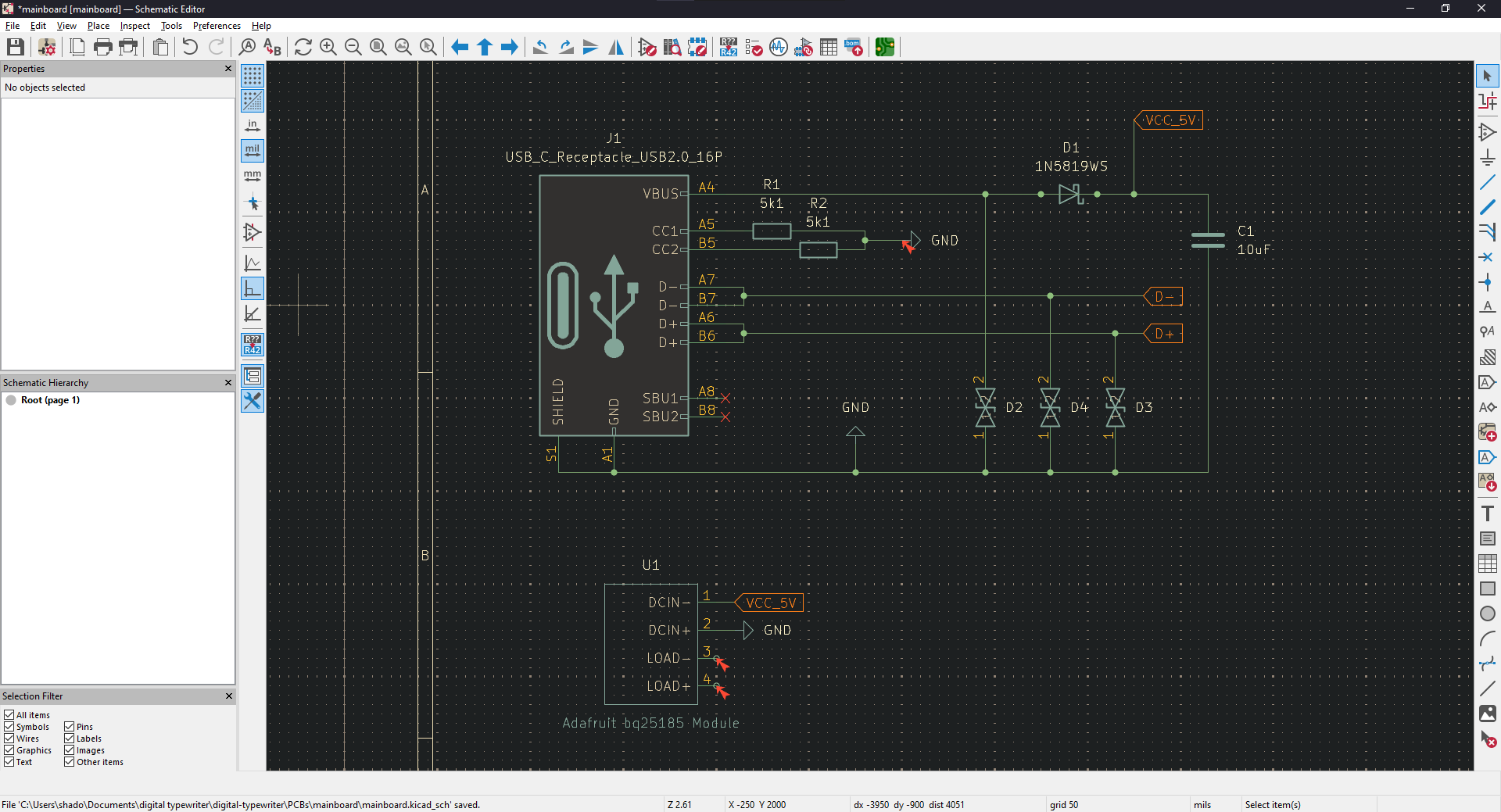Toggle 'Graphics' selection filter checkbox
This screenshot has height=812, width=1501.
(x=9, y=750)
